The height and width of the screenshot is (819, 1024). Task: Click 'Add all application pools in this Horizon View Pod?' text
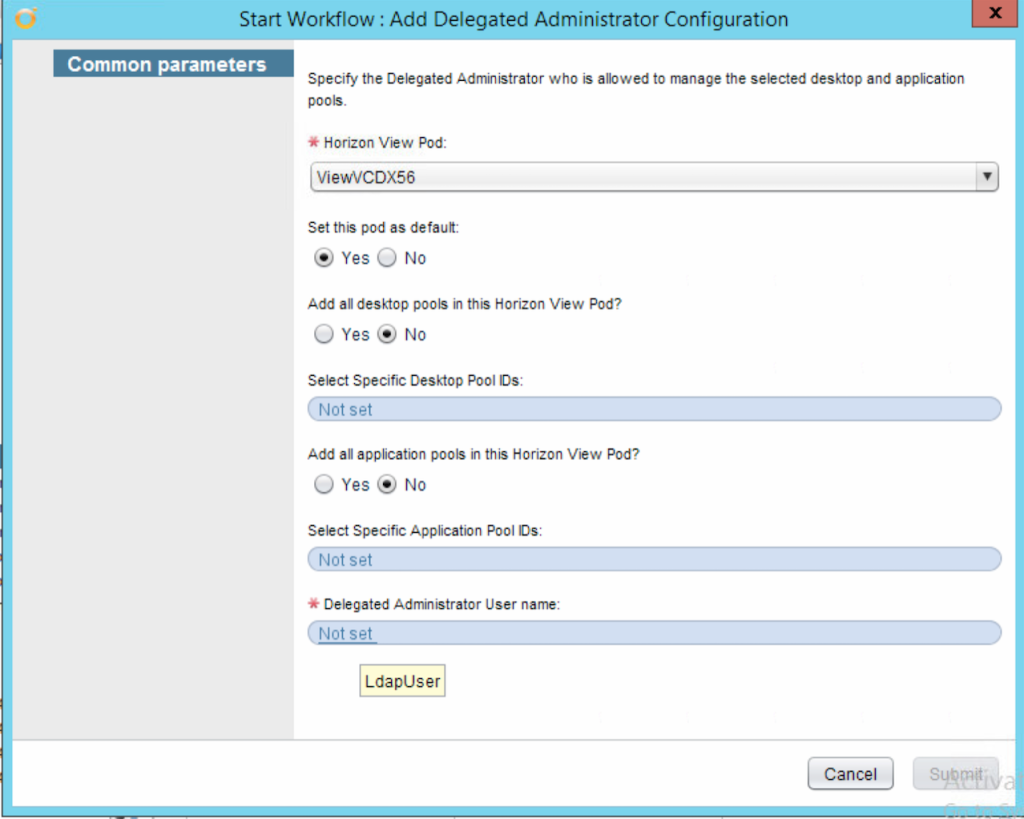pyautogui.click(x=473, y=455)
